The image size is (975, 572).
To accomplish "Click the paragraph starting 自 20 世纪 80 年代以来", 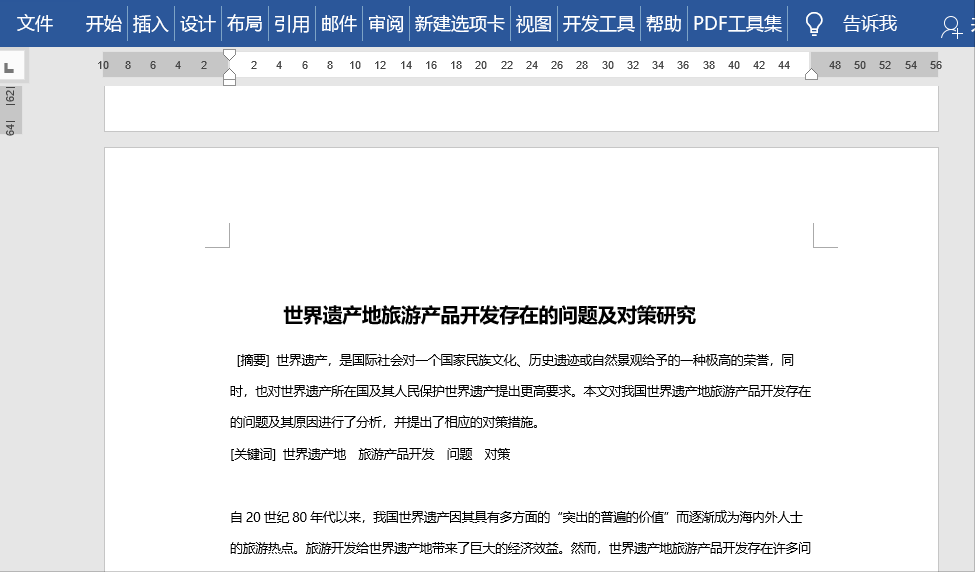I will (x=520, y=532).
